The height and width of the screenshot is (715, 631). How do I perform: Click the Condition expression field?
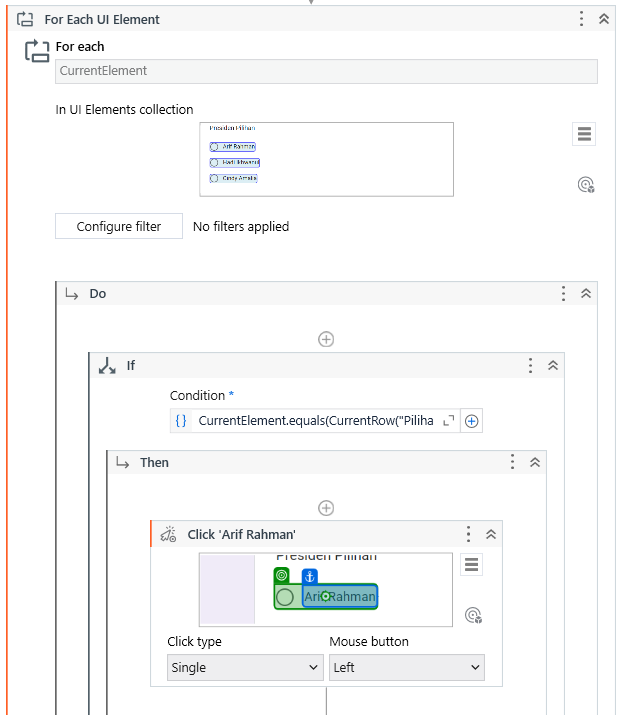(x=315, y=421)
